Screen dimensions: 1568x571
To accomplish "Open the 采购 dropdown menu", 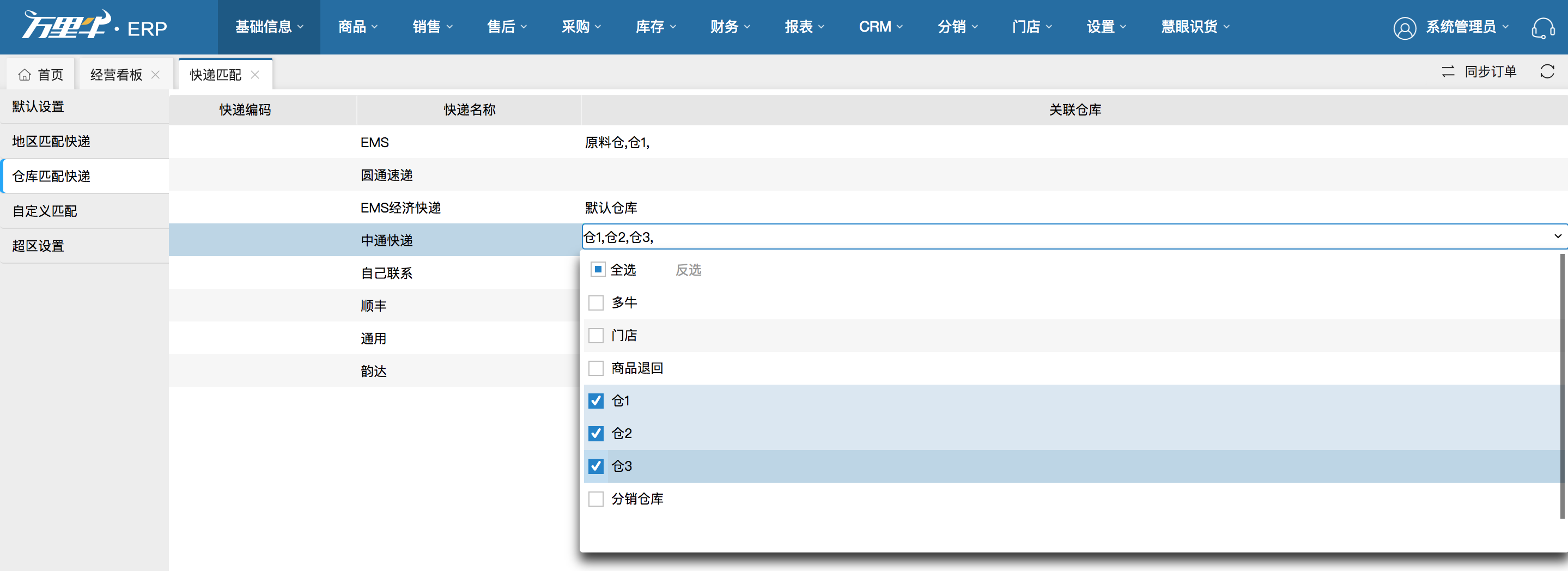I will [581, 27].
